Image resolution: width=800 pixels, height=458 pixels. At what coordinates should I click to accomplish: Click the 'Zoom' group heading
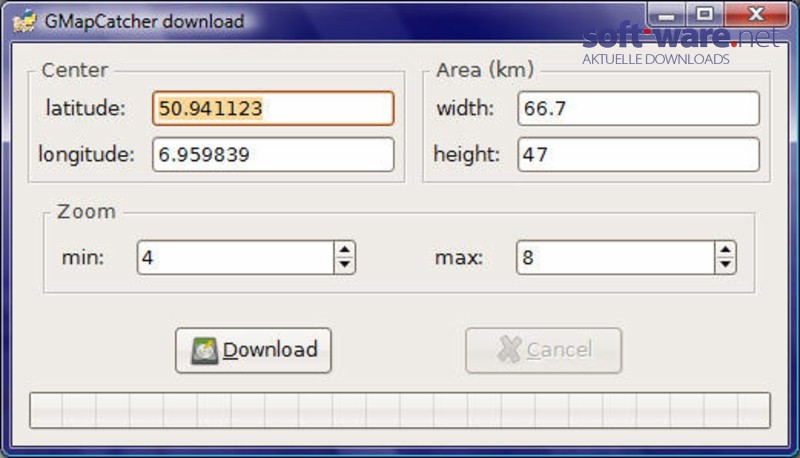click(x=86, y=212)
